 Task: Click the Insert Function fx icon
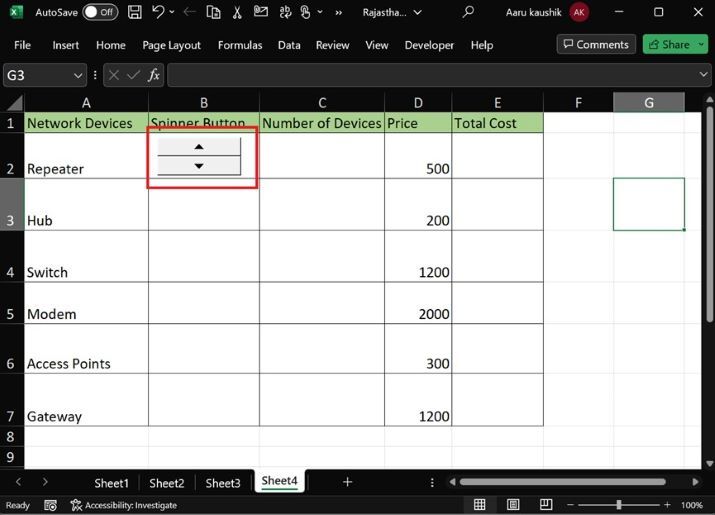[154, 76]
